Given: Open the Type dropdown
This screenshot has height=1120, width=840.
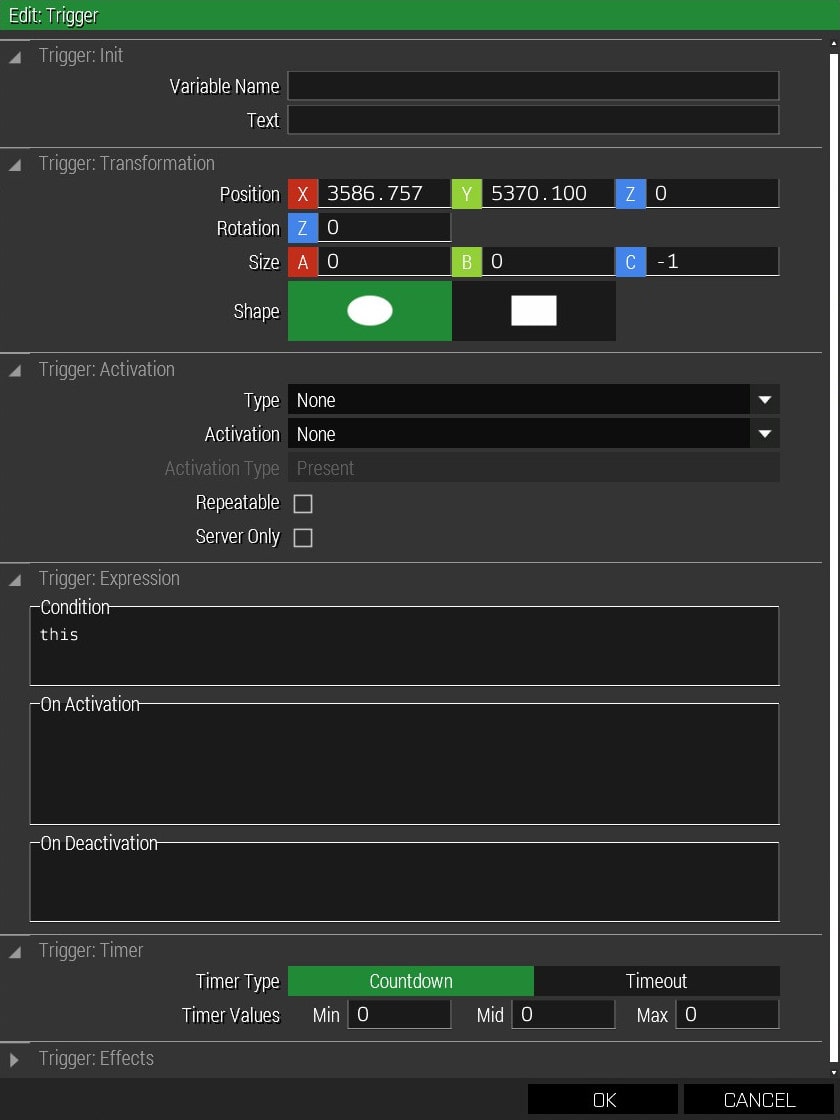Looking at the screenshot, I should click(x=533, y=400).
